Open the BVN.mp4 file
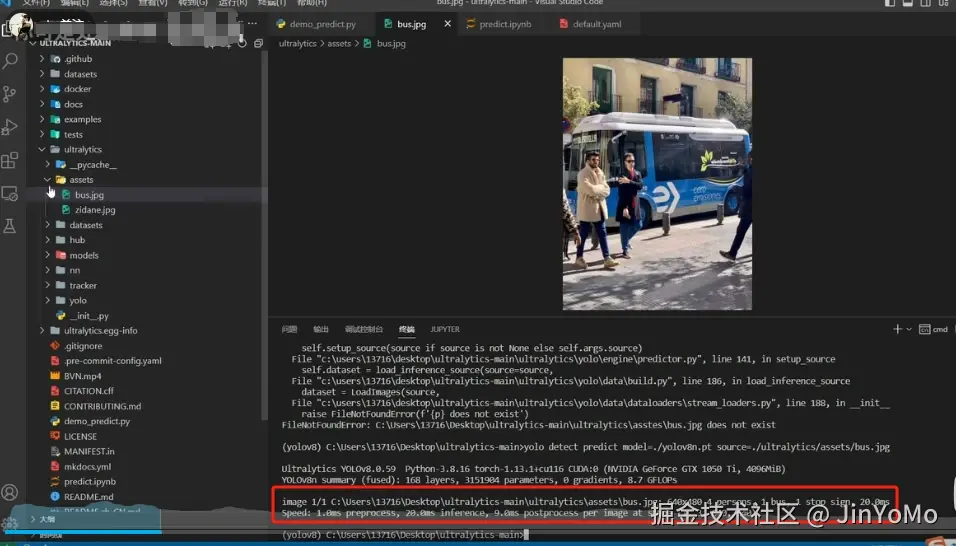This screenshot has height=546, width=956. pos(82,376)
